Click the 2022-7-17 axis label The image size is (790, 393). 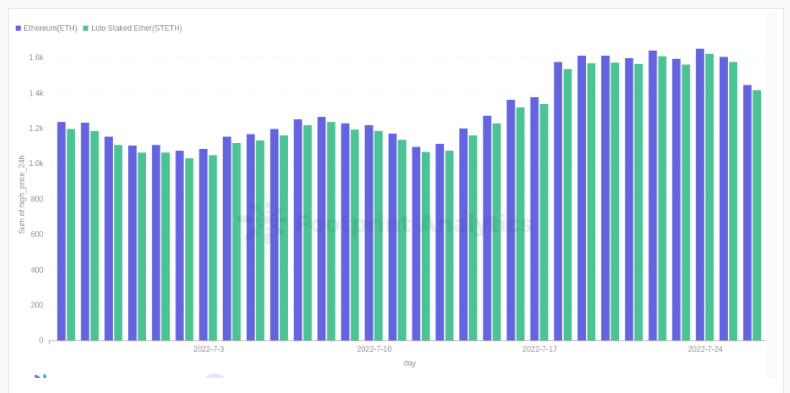(x=540, y=349)
